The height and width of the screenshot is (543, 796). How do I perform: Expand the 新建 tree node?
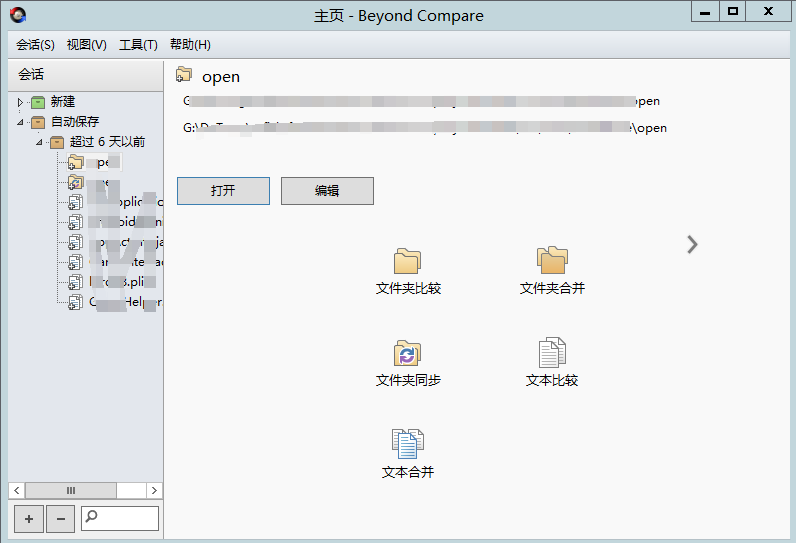[20, 103]
